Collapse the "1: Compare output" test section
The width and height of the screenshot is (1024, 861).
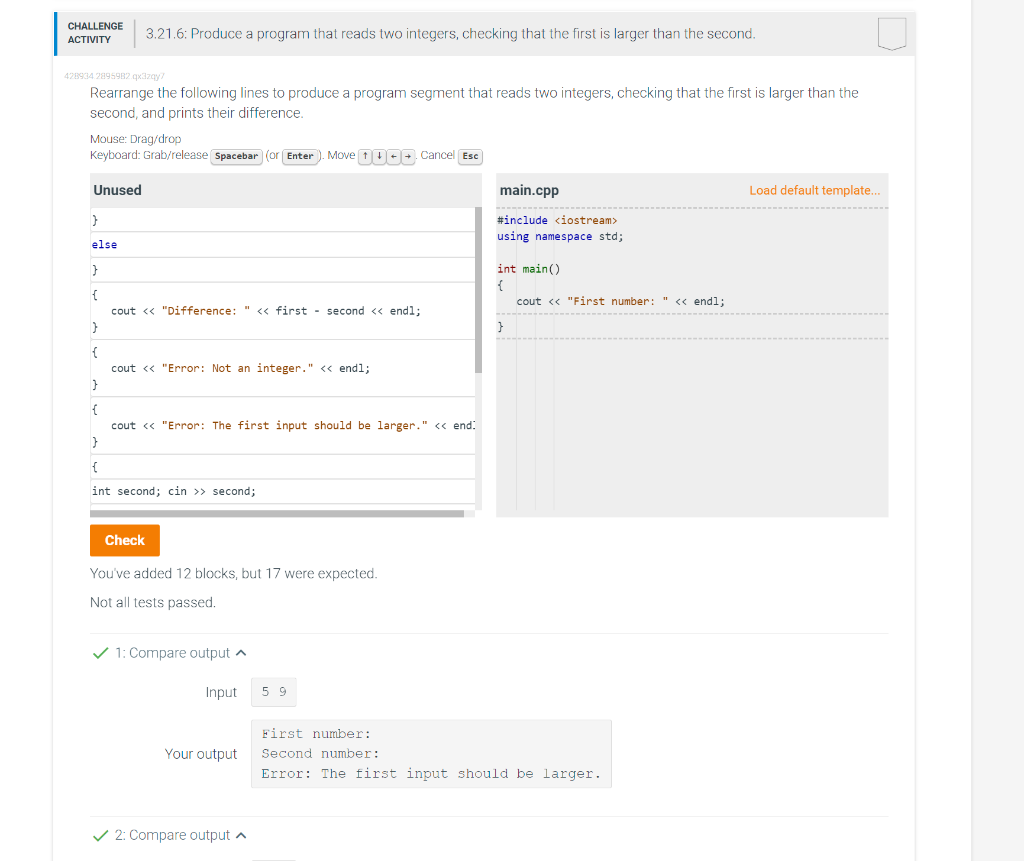pyautogui.click(x=239, y=652)
